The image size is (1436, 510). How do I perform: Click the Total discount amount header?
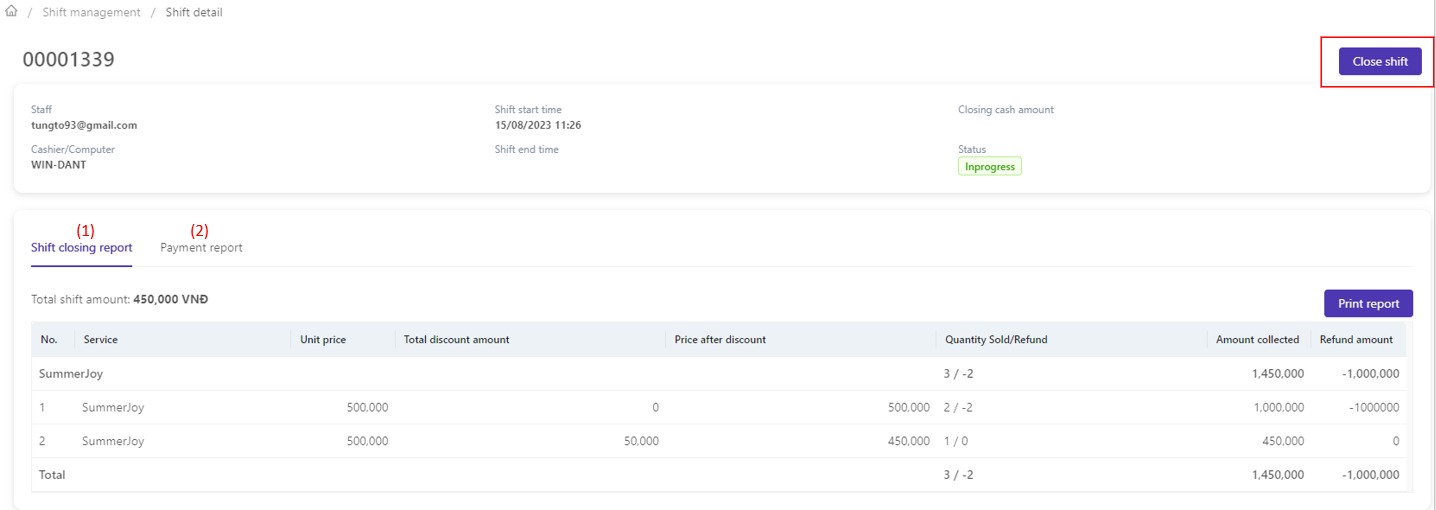click(456, 340)
